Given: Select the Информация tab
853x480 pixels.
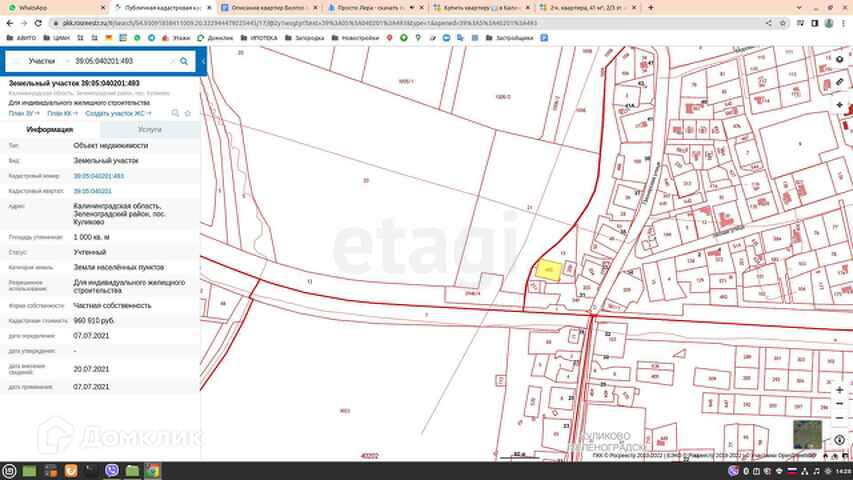Looking at the screenshot, I should click(49, 129).
